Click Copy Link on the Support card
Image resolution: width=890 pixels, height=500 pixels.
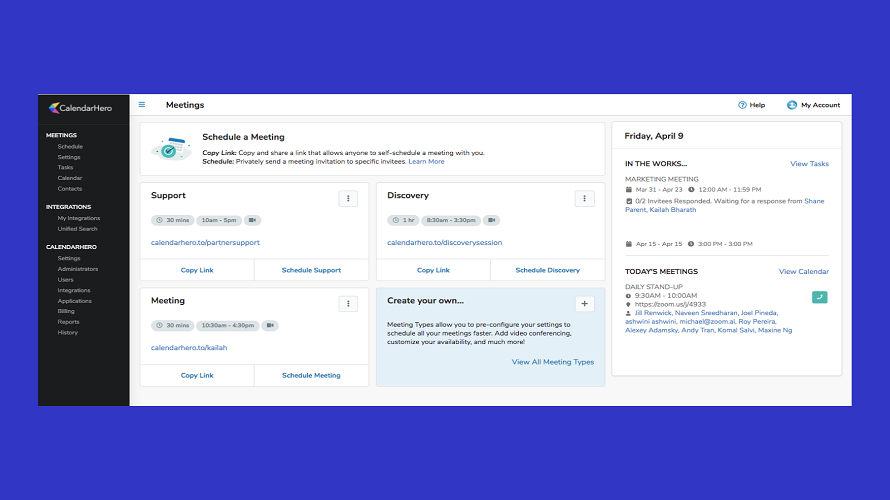coord(197,270)
